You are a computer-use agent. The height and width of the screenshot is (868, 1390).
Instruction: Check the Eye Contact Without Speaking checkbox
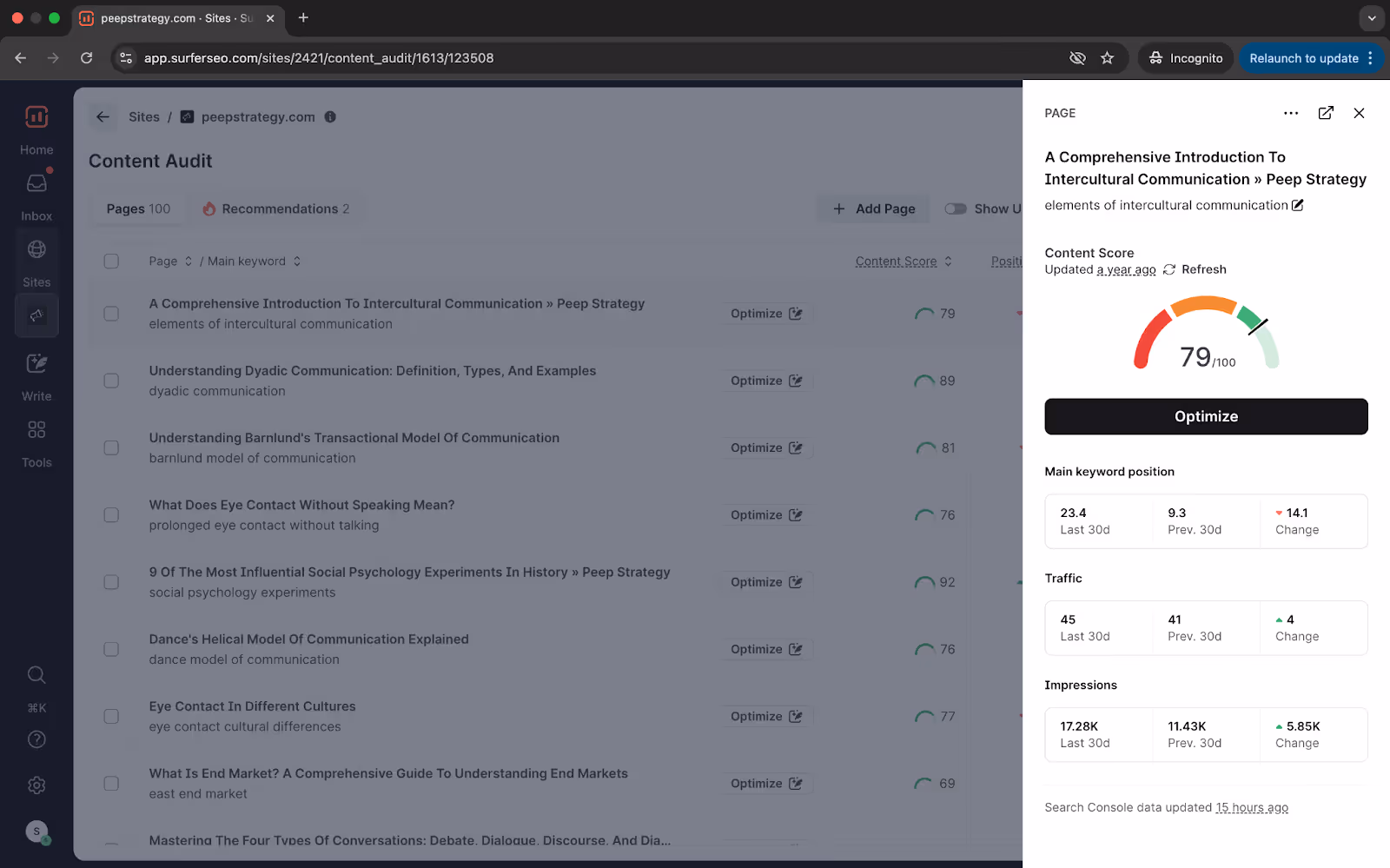(111, 515)
